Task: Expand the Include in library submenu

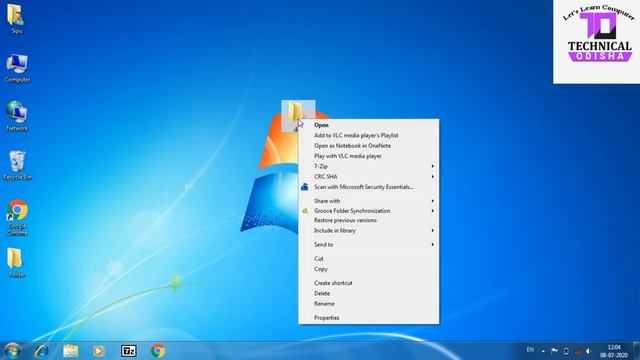Action: point(369,231)
